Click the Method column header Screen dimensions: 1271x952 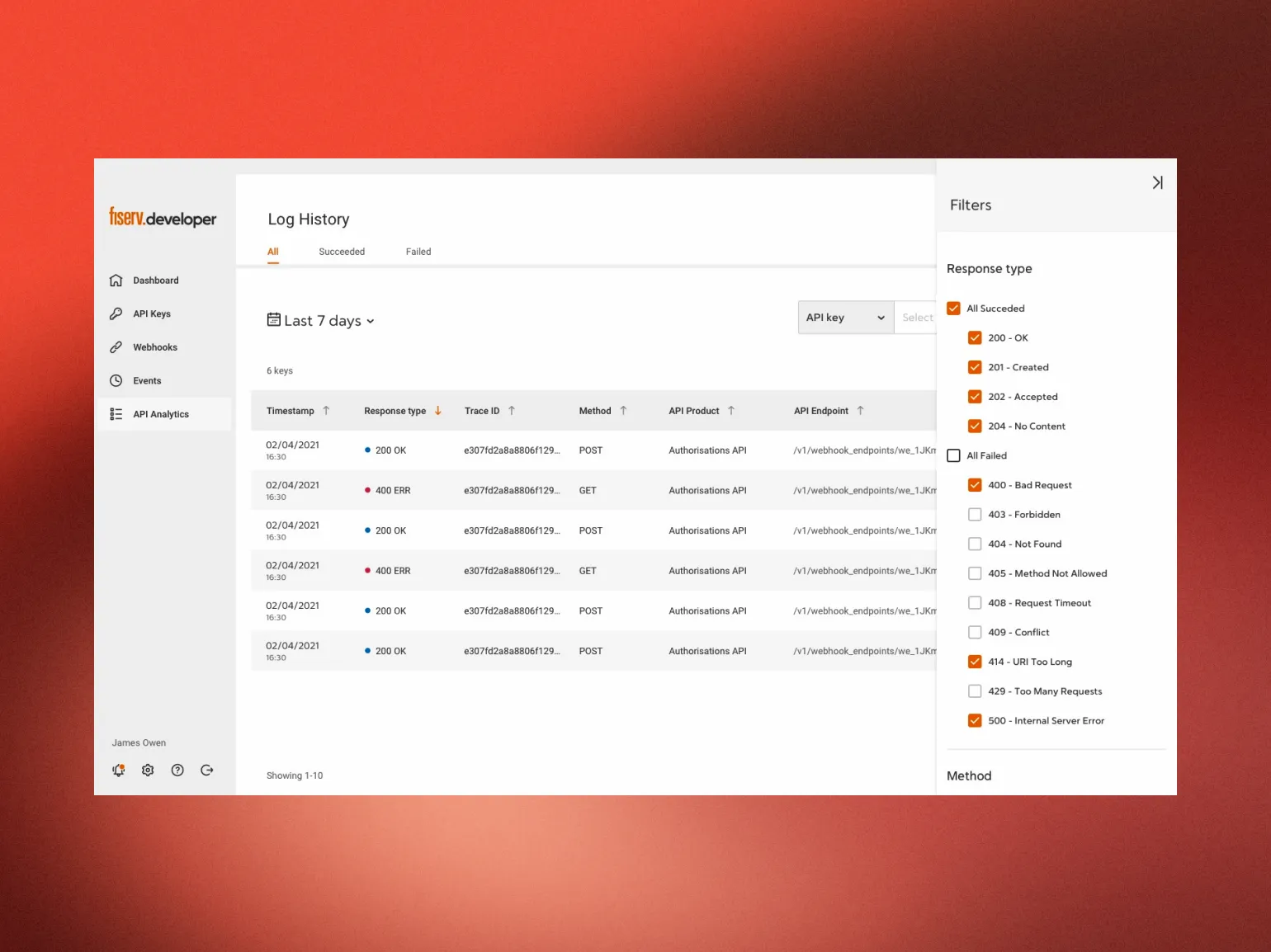(x=595, y=411)
